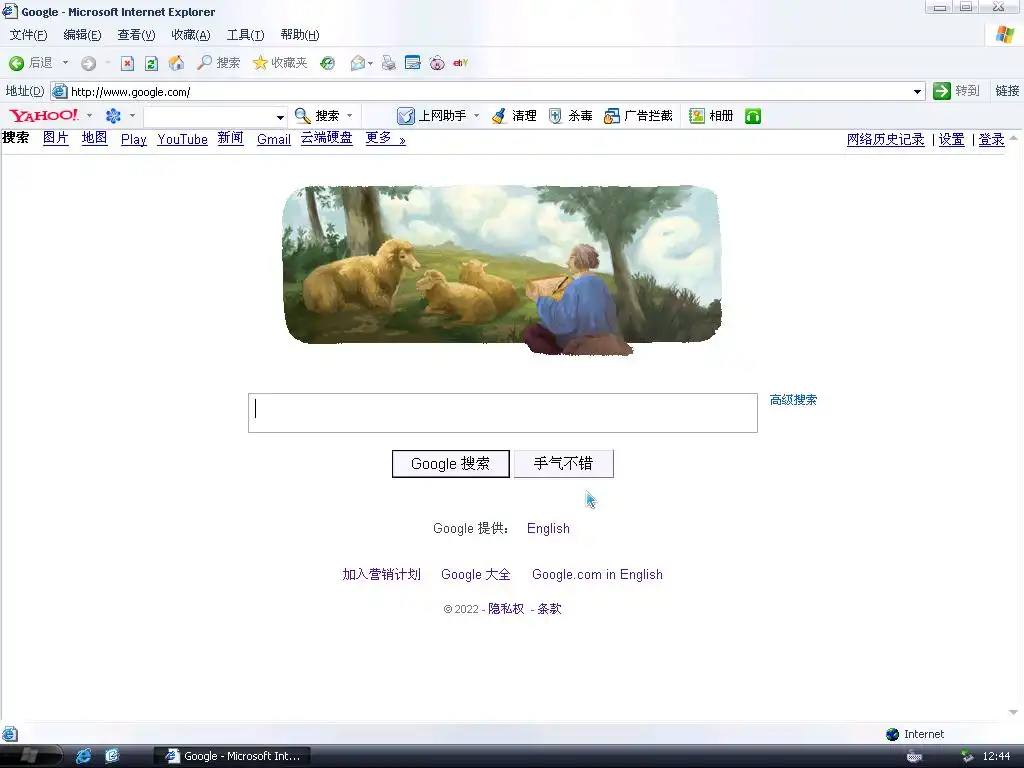Screen dimensions: 1024x768
Task: Click the 更多 » more link
Action: tap(385, 138)
